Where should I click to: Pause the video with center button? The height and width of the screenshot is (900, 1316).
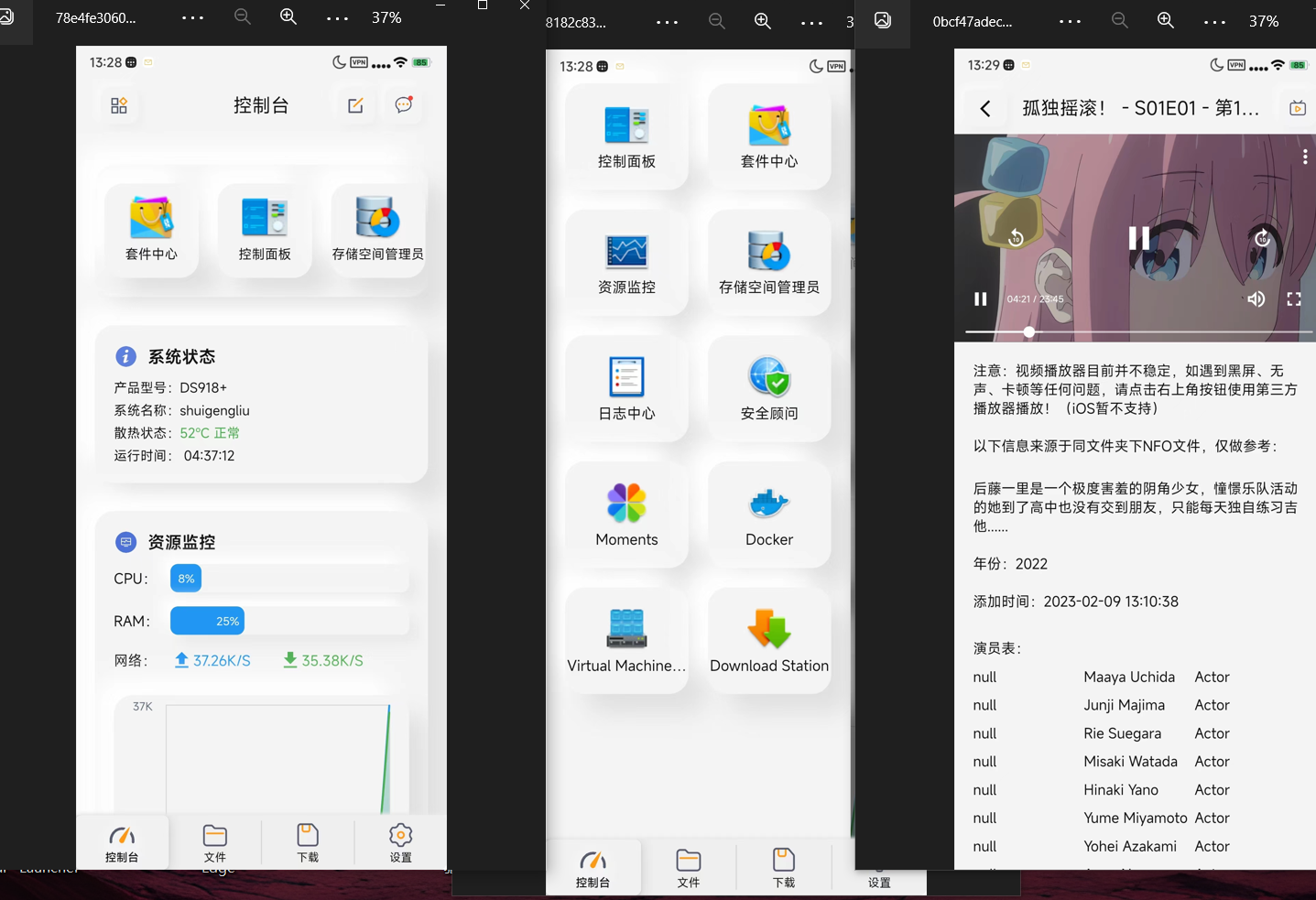(1138, 238)
